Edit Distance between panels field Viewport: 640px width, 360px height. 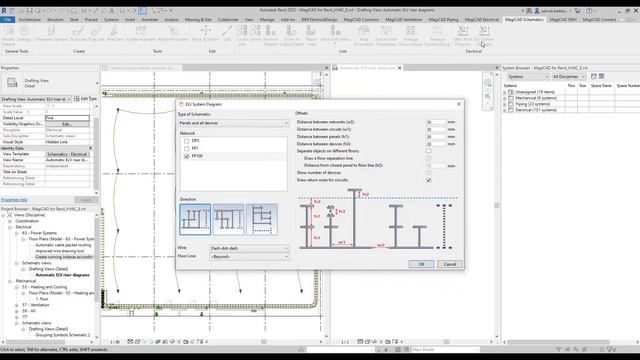coord(436,137)
